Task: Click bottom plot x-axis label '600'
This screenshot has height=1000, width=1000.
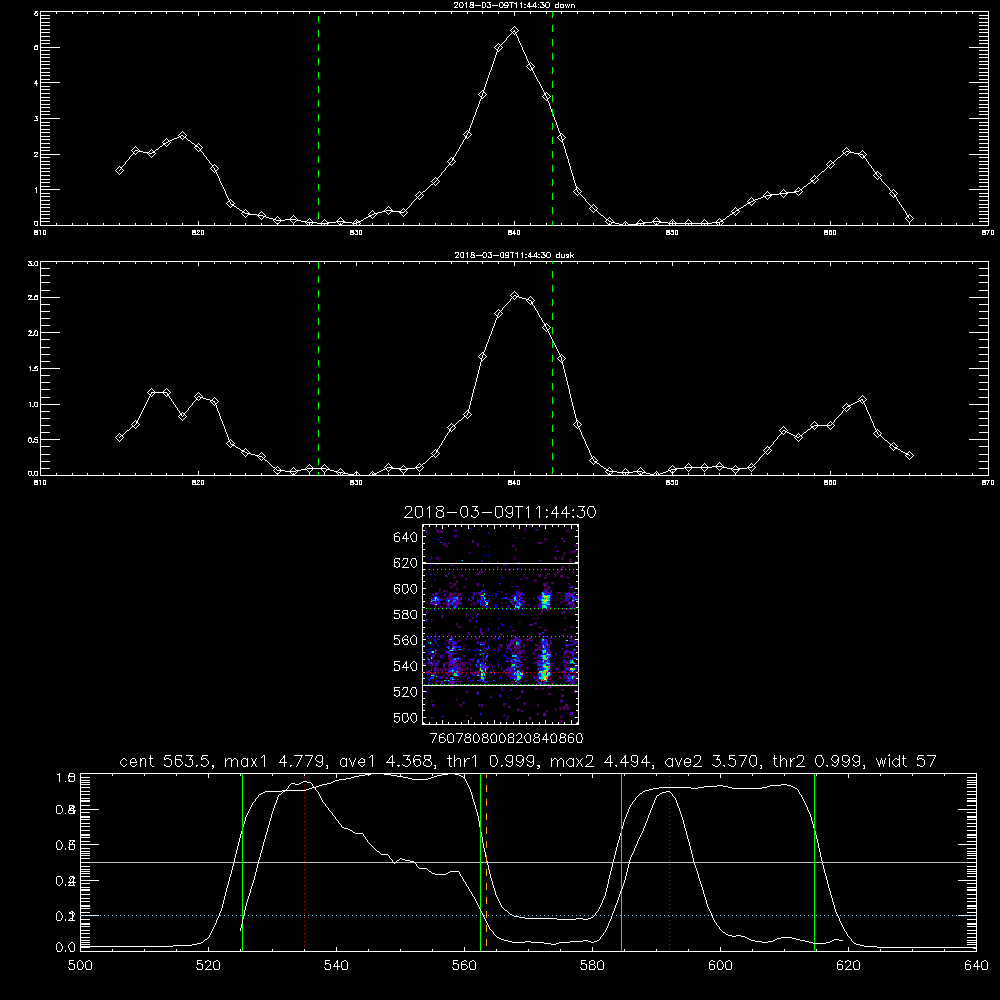Action: pos(720,966)
